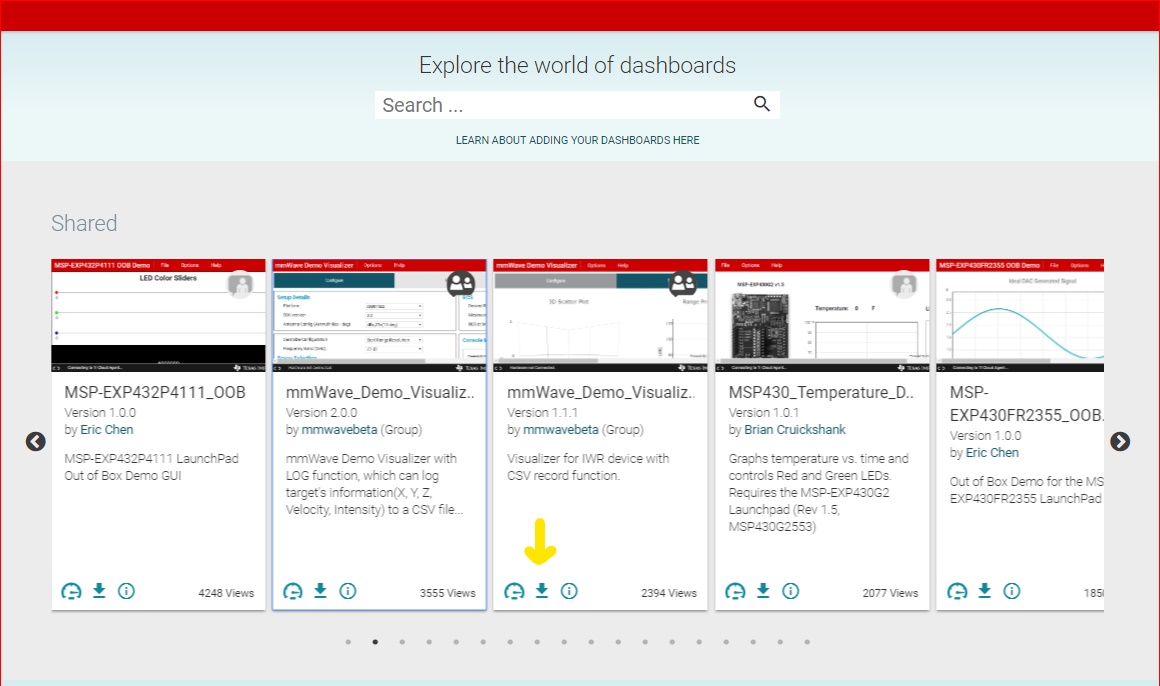Click user avatar on MSP430 Temperature thumbnail
1160x686 pixels.
(904, 284)
